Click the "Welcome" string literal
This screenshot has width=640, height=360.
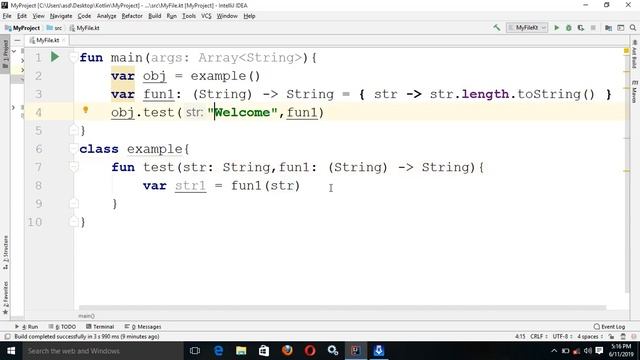tap(242, 112)
